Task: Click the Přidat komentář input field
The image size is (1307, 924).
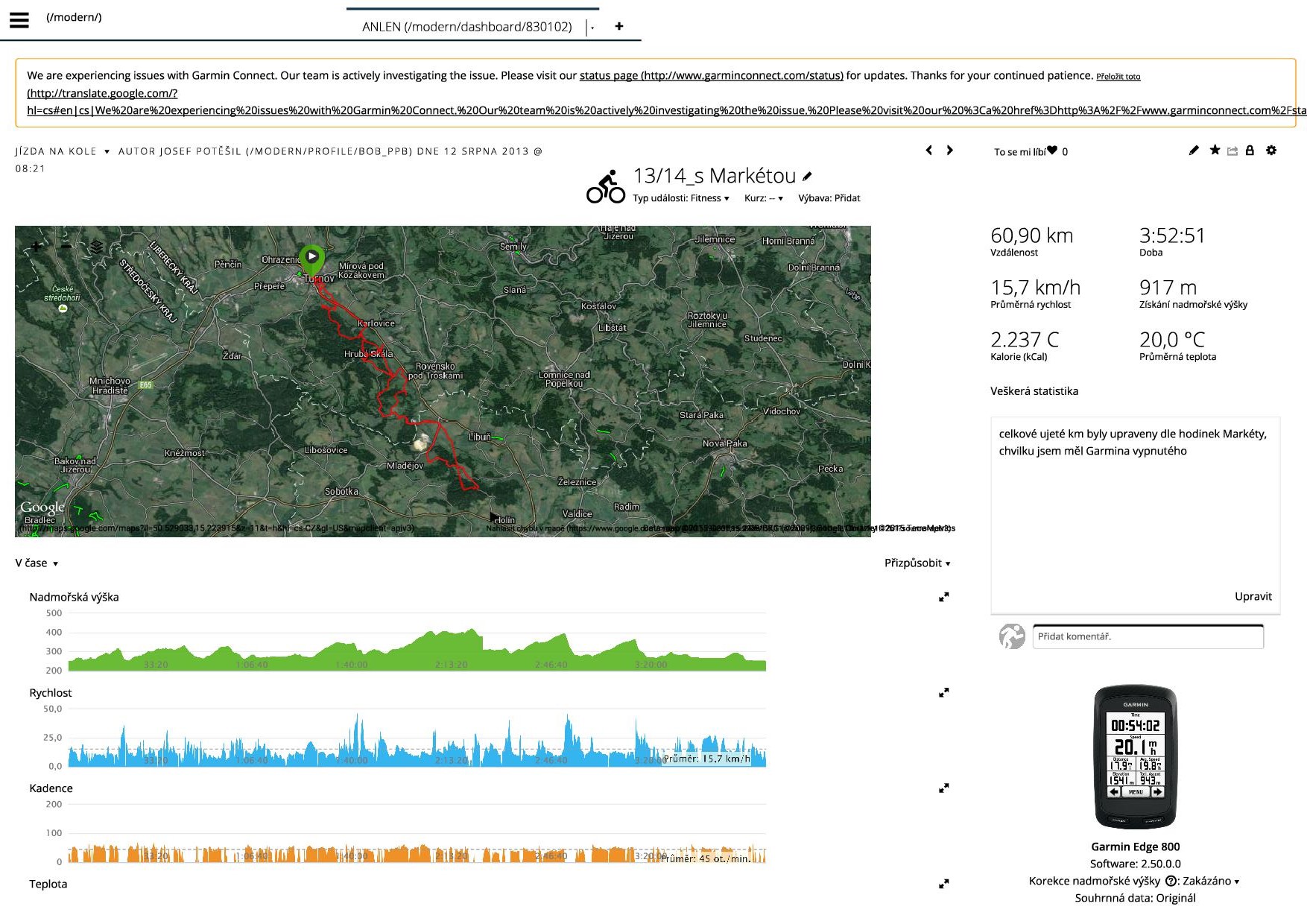Action: point(1148,636)
